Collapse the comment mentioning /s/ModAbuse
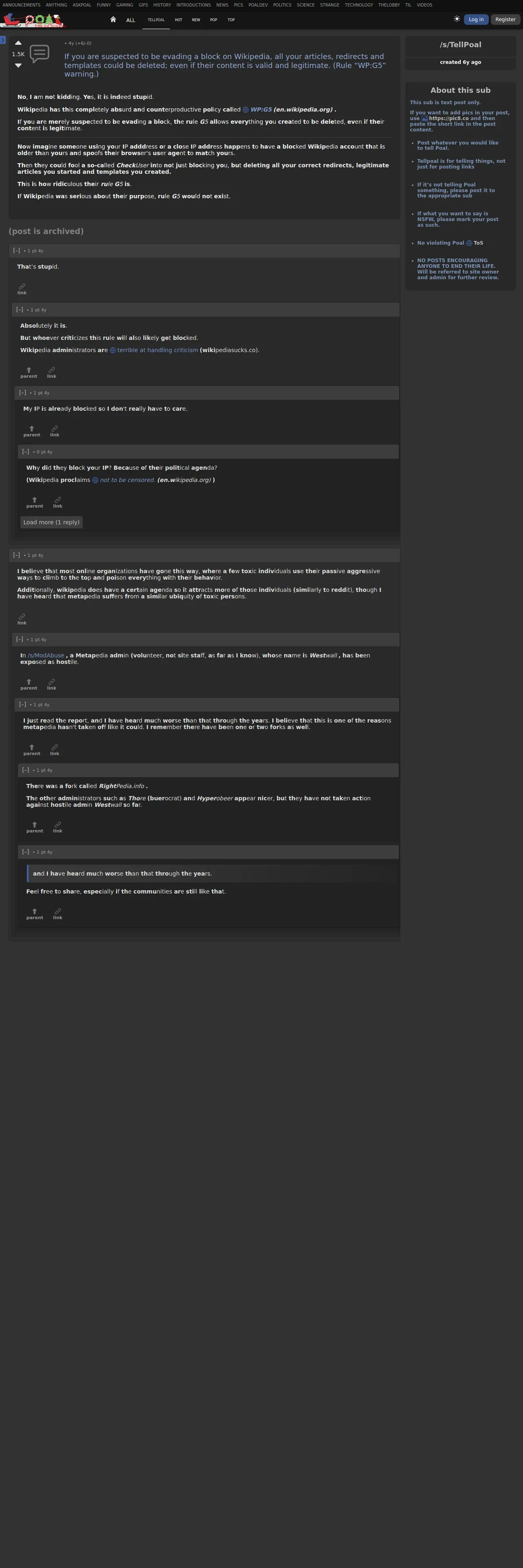Screen dimensions: 523x1568 pyautogui.click(x=20, y=639)
